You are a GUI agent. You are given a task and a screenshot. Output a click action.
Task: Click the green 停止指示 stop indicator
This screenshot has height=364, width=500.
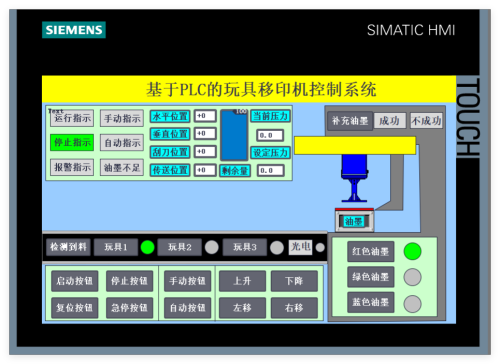coord(72,142)
